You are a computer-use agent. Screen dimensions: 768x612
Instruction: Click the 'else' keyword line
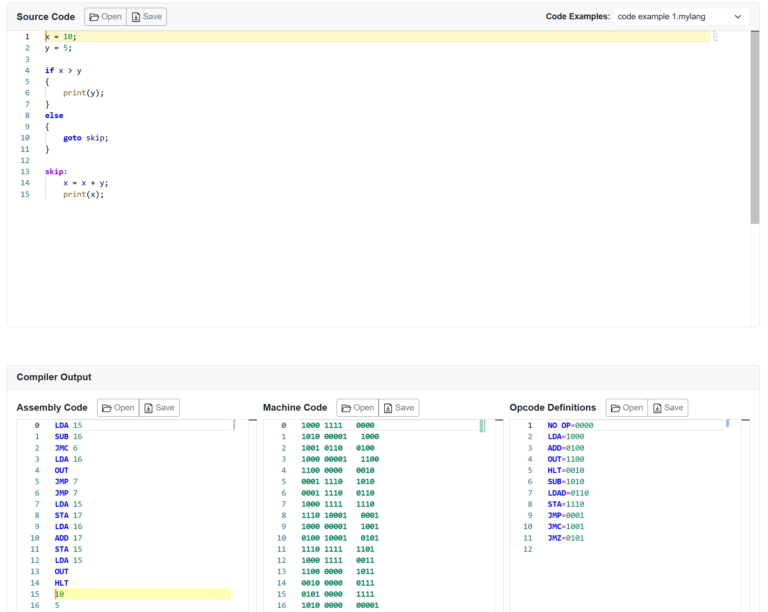[54, 116]
